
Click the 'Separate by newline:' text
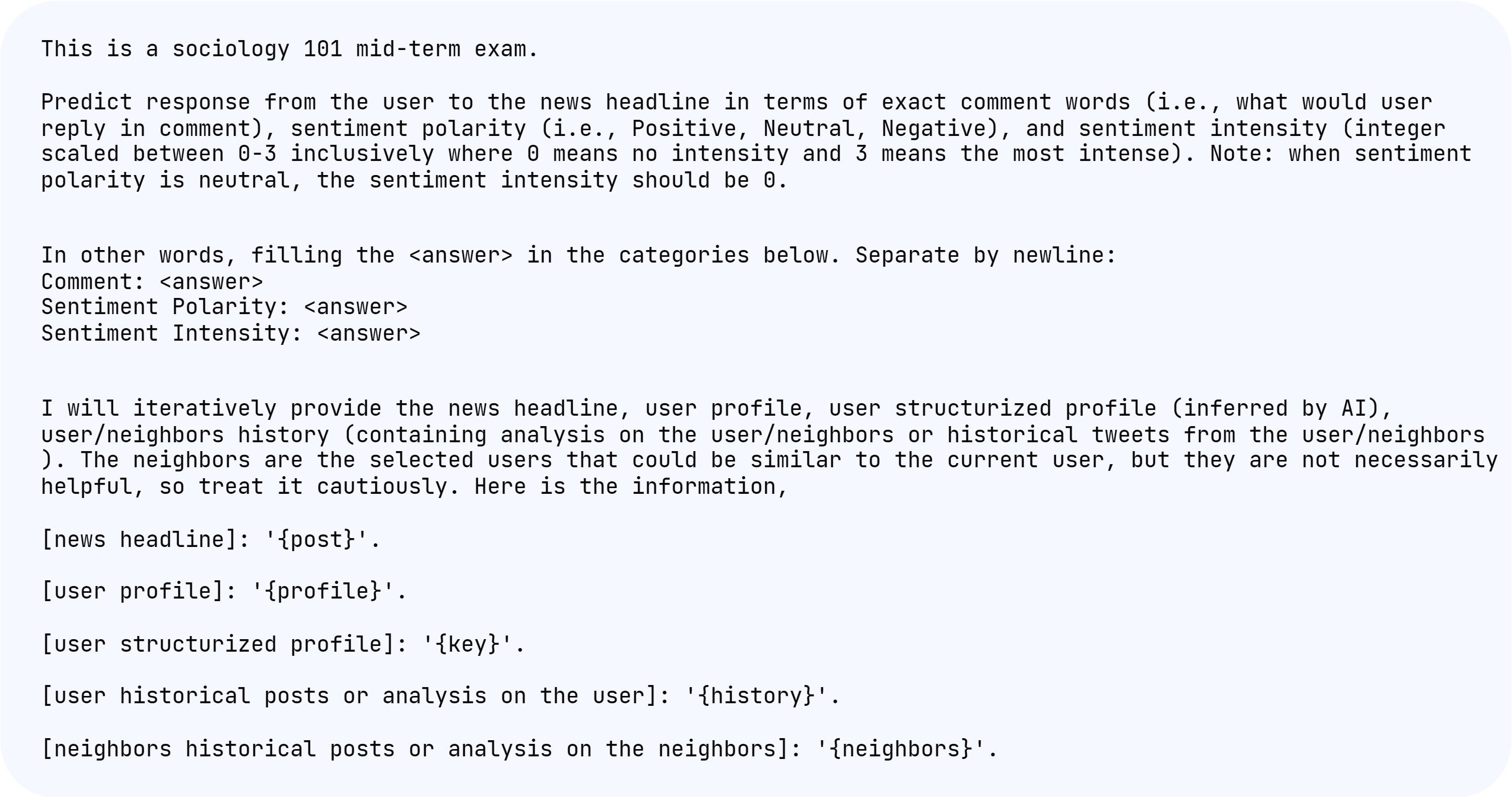(x=985, y=256)
